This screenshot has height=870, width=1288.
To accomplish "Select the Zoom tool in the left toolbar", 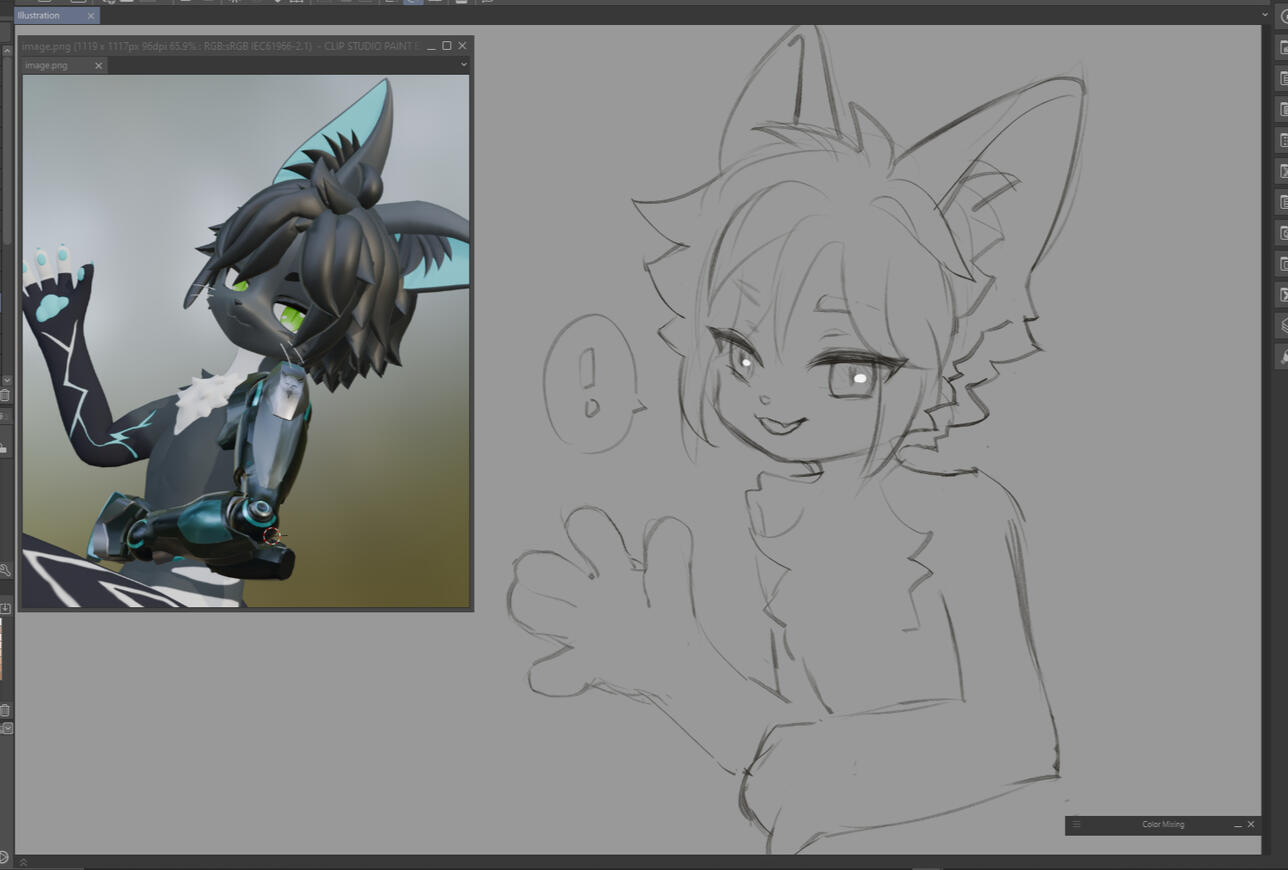I will 4,857.
